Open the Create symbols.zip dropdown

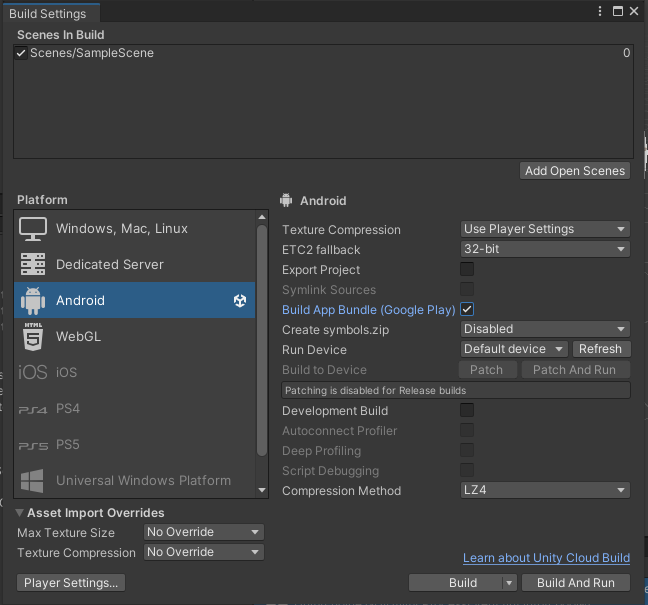click(x=545, y=329)
